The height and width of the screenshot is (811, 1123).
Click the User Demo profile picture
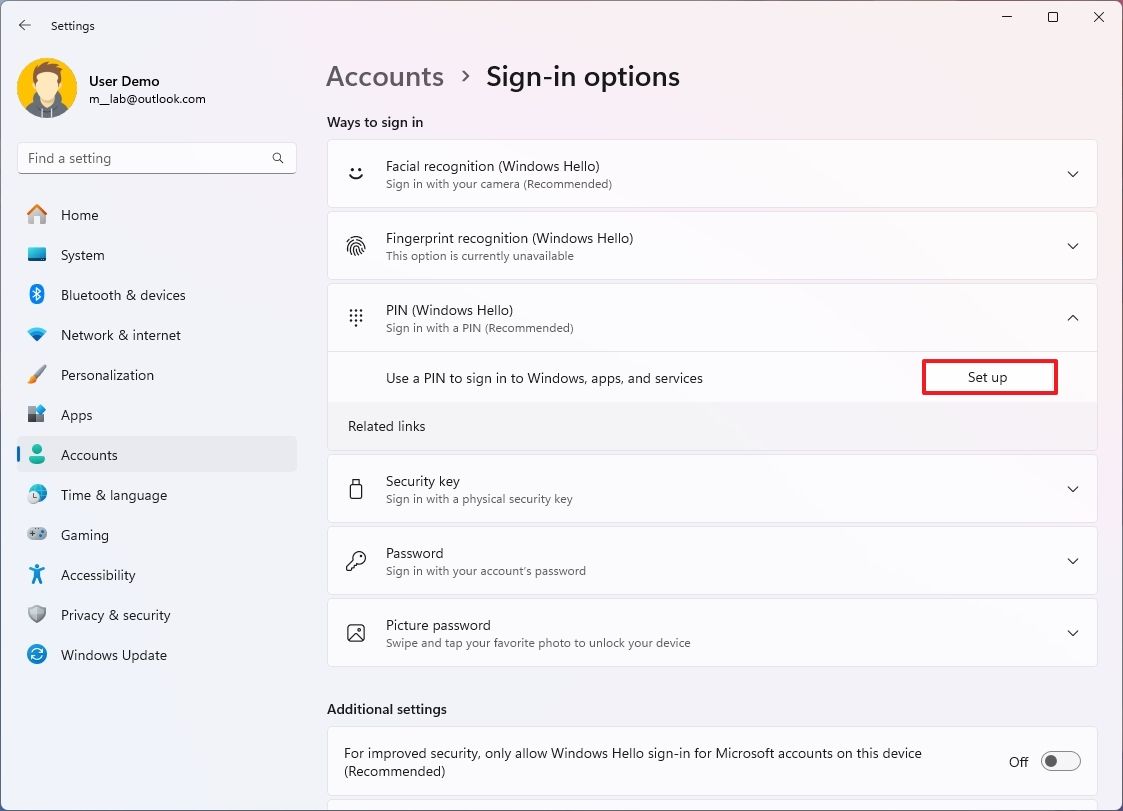click(x=47, y=88)
